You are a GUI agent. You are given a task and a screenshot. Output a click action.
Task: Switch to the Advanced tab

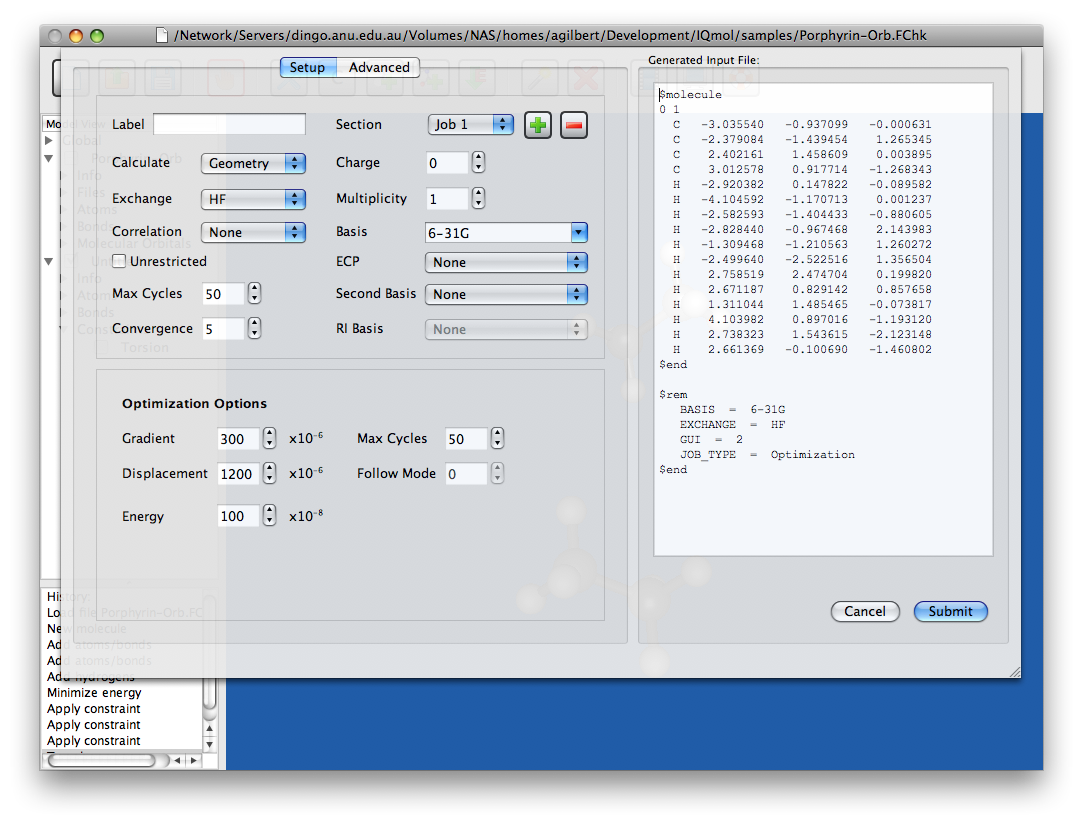[378, 67]
